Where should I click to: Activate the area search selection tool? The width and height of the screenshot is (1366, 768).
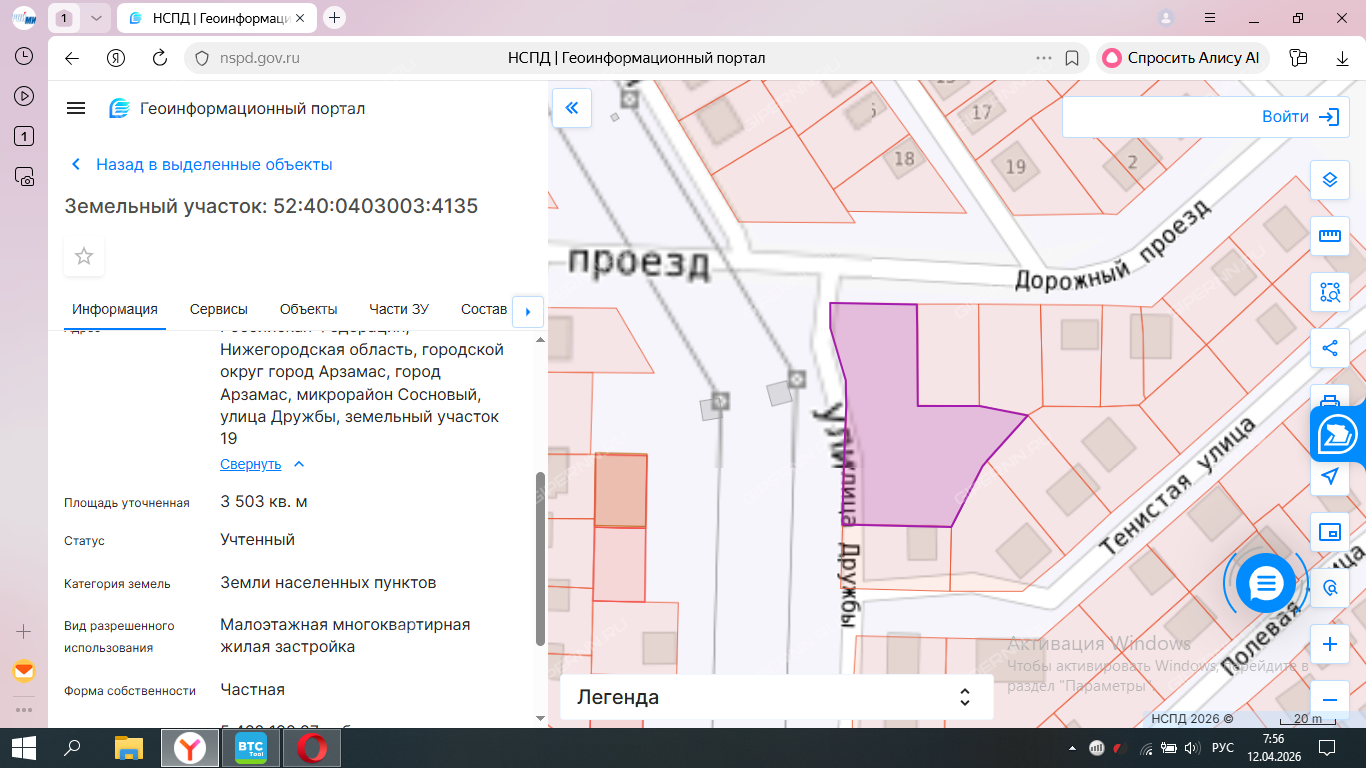1329,292
